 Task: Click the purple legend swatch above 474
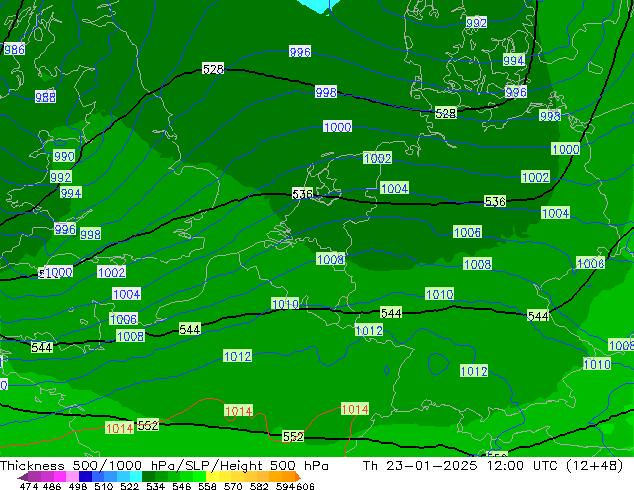(34, 477)
